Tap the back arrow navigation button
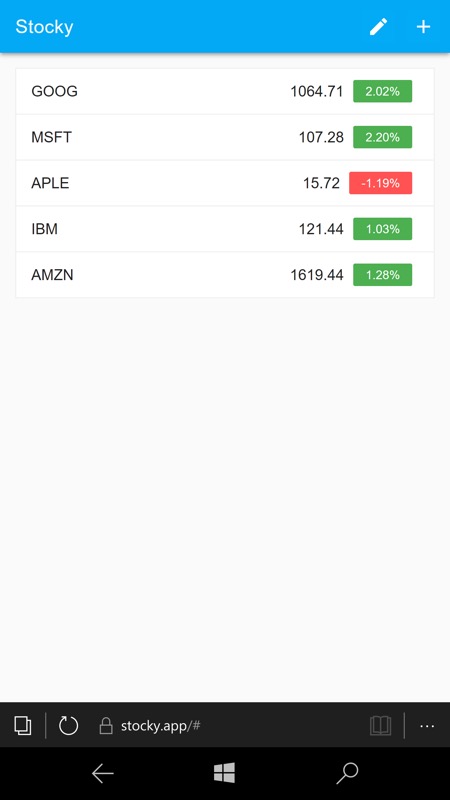This screenshot has height=800, width=450. click(x=103, y=773)
